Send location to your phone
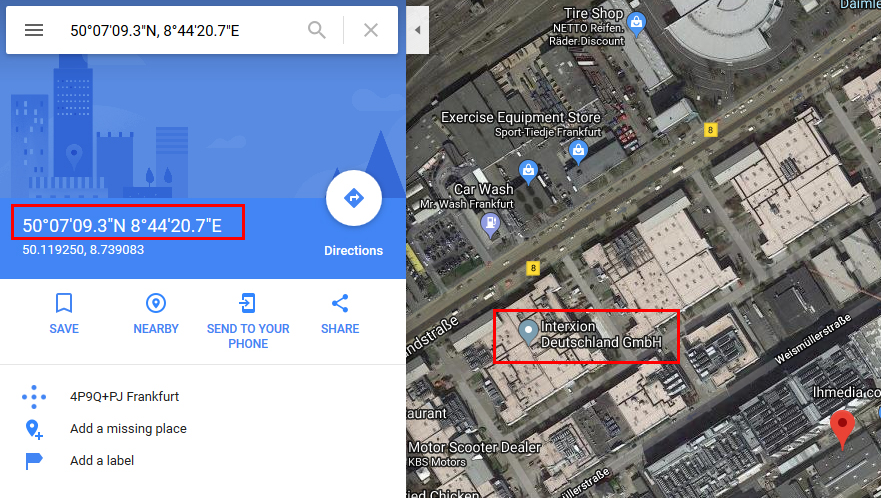The height and width of the screenshot is (498, 881). coord(248,321)
